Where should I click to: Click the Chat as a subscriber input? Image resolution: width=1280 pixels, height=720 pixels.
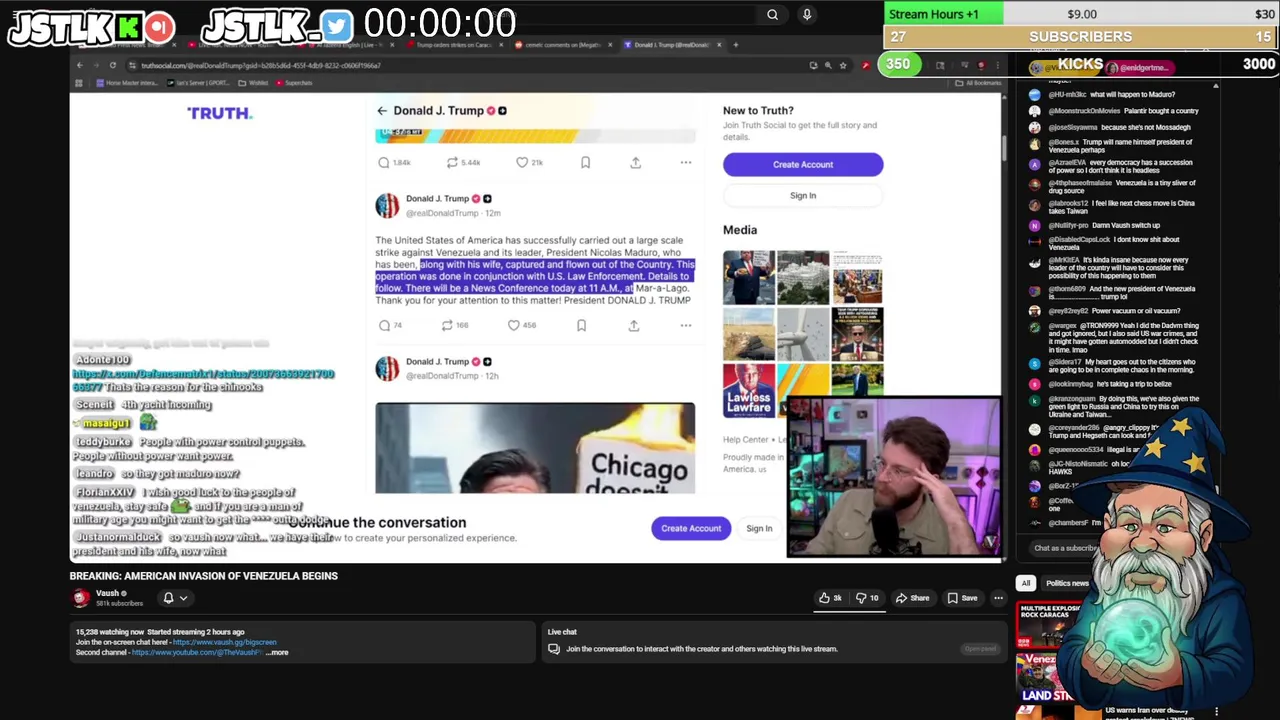[x=1066, y=548]
